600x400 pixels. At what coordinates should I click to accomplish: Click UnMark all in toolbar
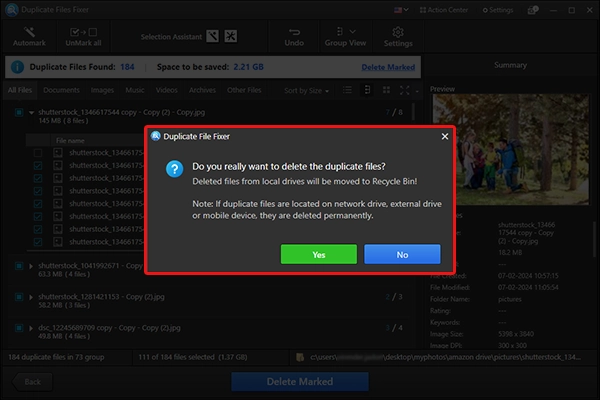tap(83, 37)
